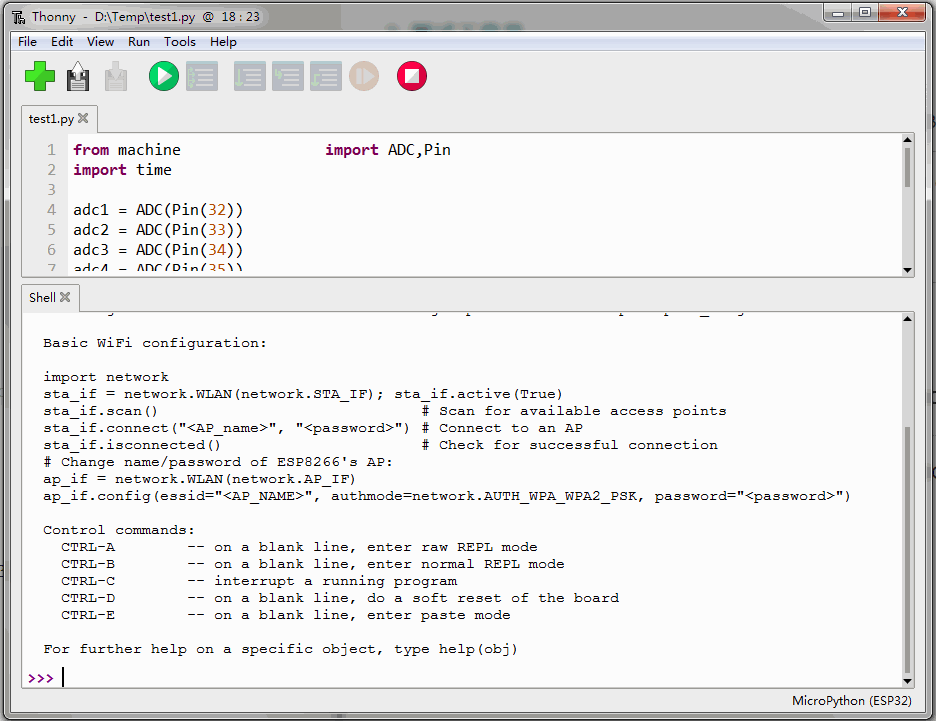936x721 pixels.
Task: Click the Shell vertical scrollbar thumb
Action: click(907, 550)
